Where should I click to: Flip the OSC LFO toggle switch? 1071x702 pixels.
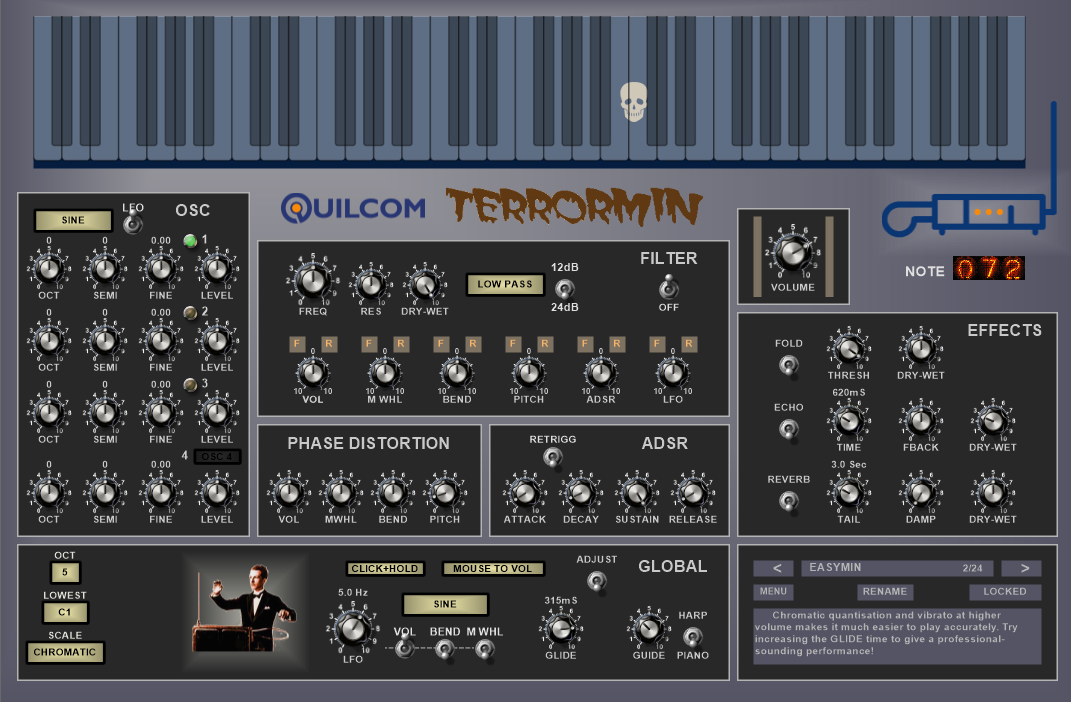click(133, 222)
